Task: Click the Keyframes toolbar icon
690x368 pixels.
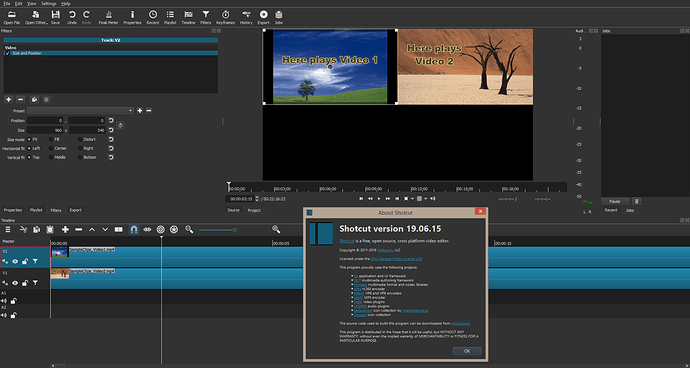Action: [x=225, y=17]
